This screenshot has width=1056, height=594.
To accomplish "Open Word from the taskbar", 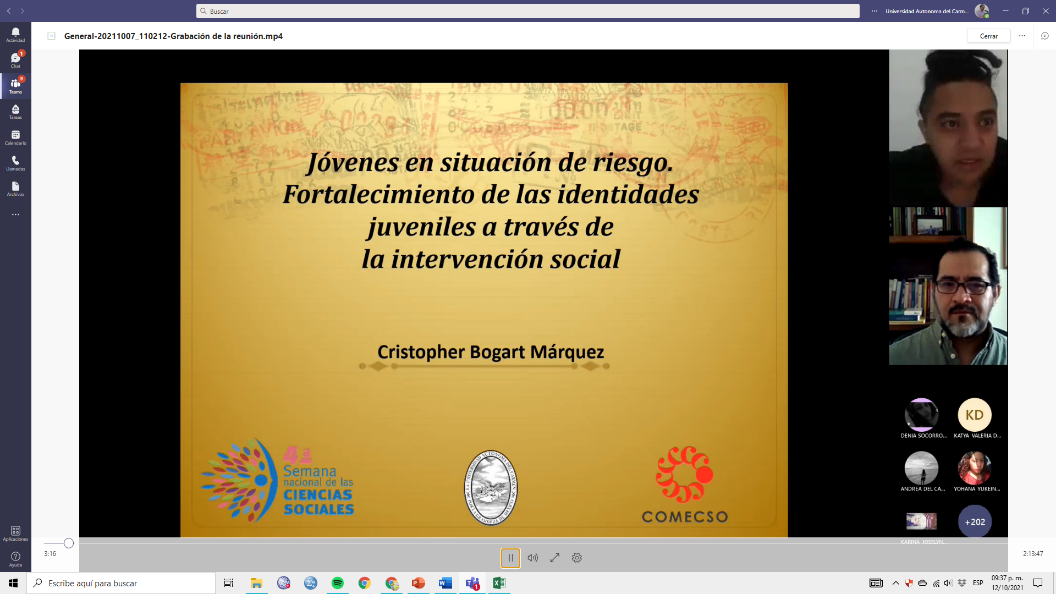I will pyautogui.click(x=445, y=583).
